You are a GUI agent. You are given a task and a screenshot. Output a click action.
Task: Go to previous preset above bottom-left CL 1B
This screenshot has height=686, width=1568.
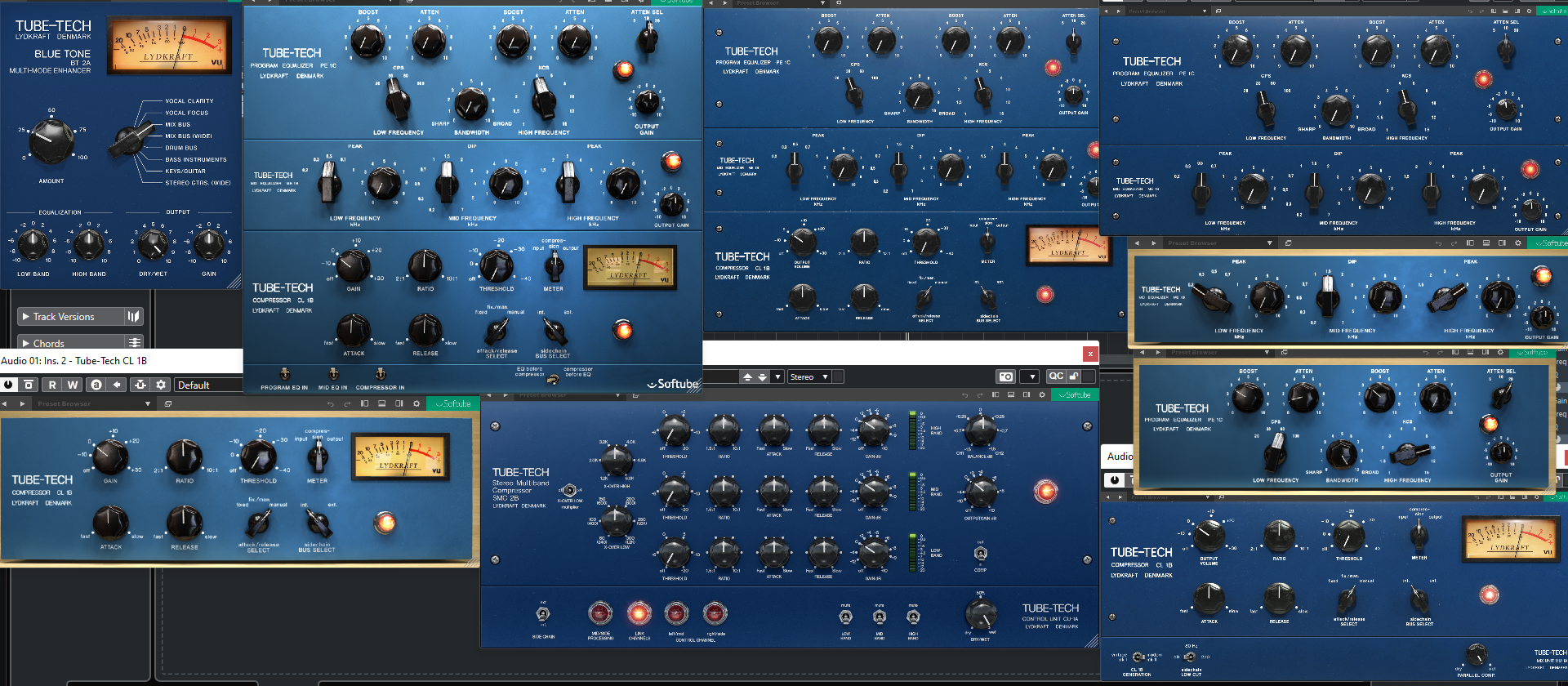pos(4,403)
